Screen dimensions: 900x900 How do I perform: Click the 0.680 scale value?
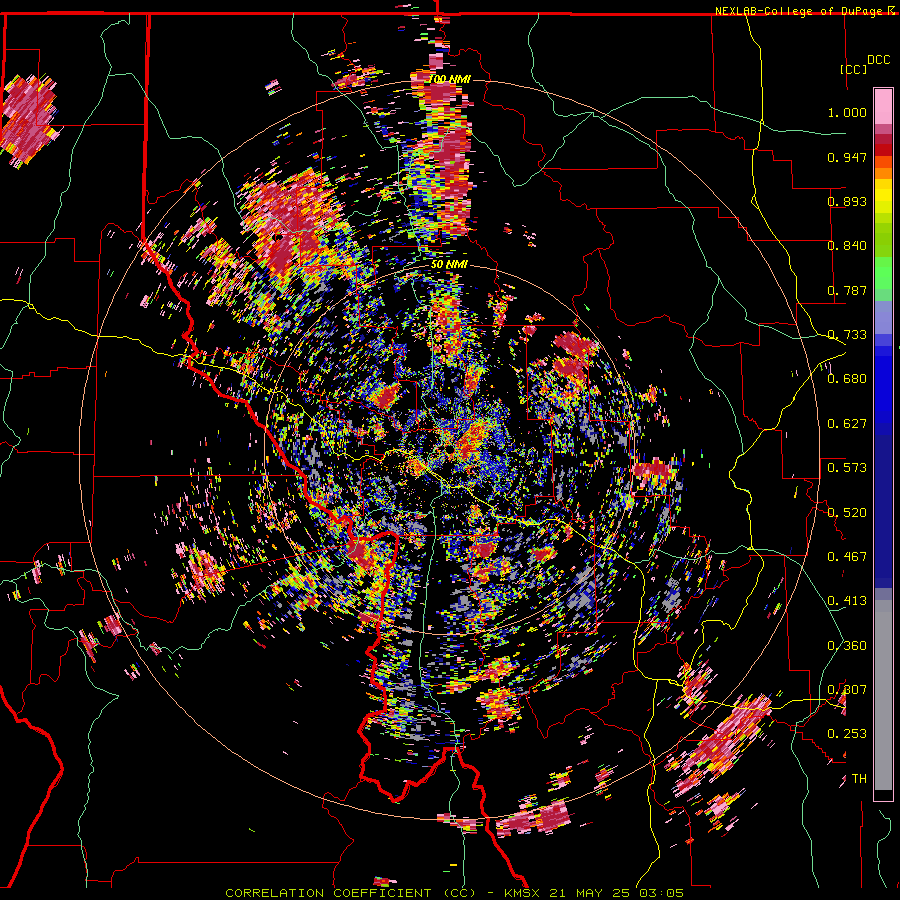click(x=847, y=378)
